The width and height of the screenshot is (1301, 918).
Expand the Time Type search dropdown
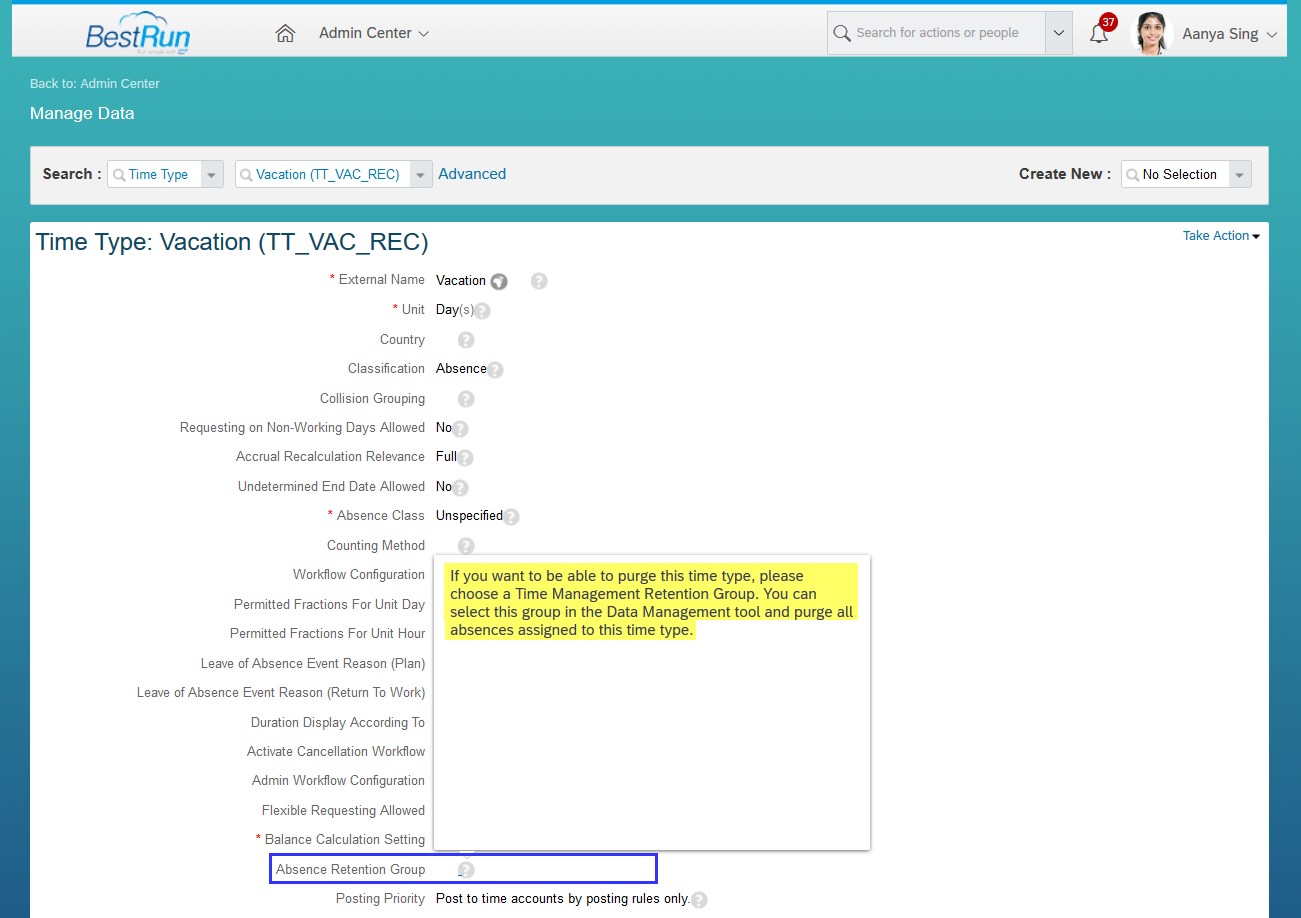point(212,174)
